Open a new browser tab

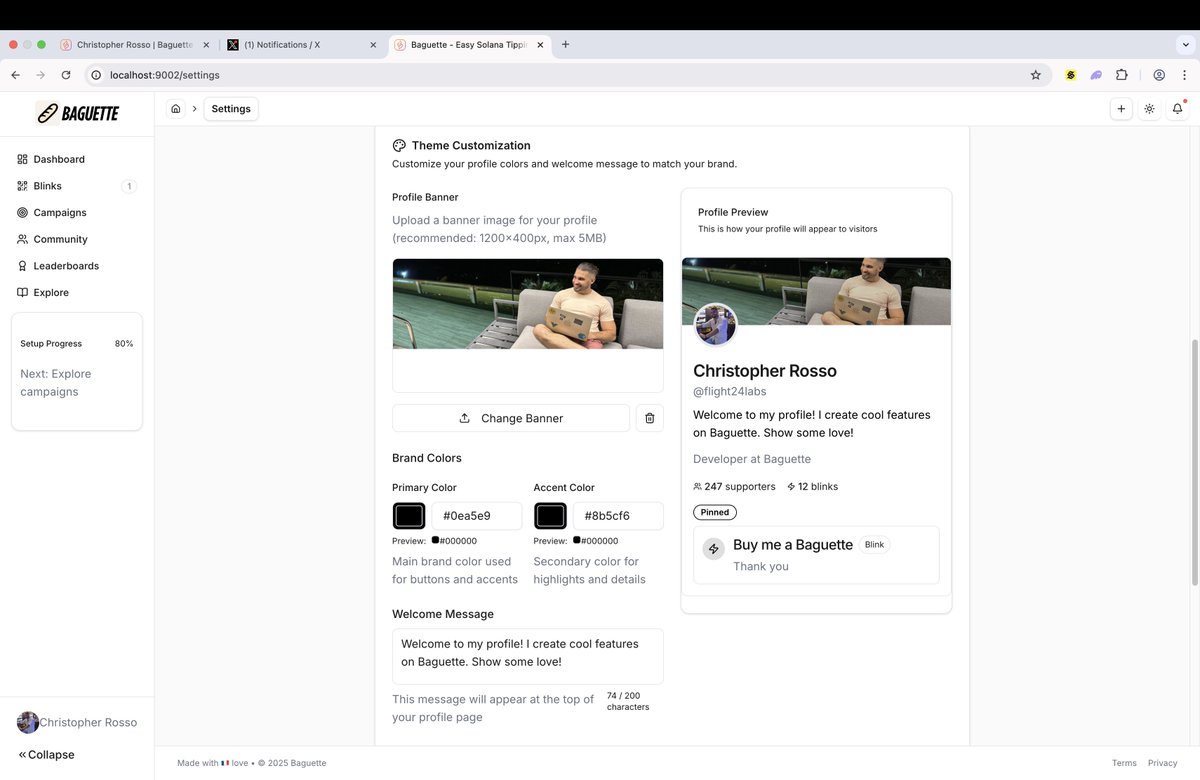point(565,45)
